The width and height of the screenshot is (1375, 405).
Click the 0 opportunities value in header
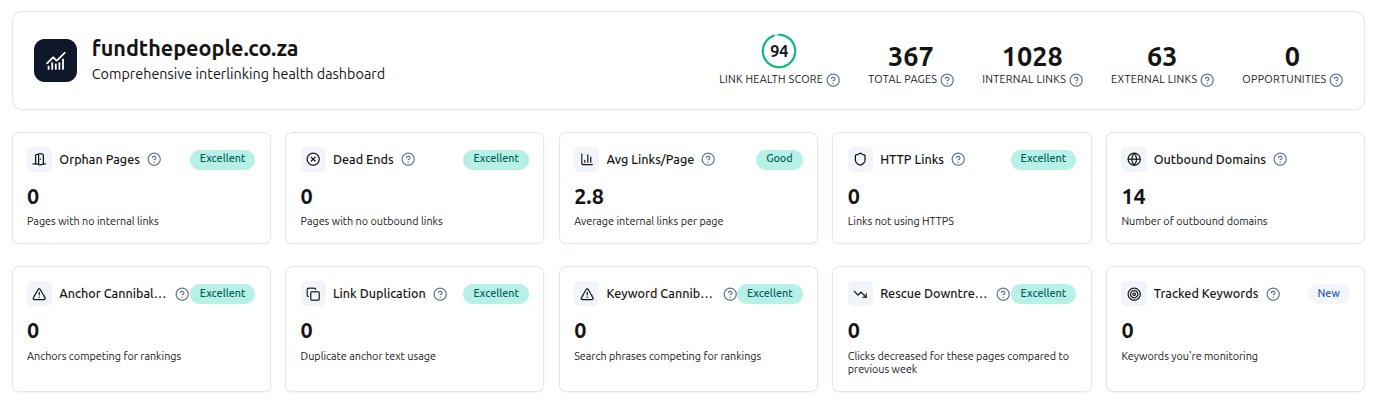tap(1292, 57)
